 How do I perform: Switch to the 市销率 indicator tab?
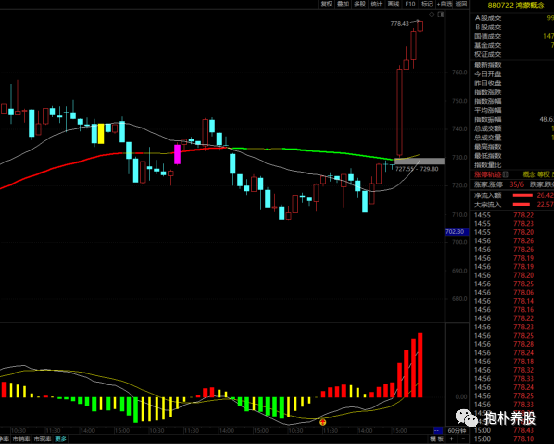coord(22,439)
